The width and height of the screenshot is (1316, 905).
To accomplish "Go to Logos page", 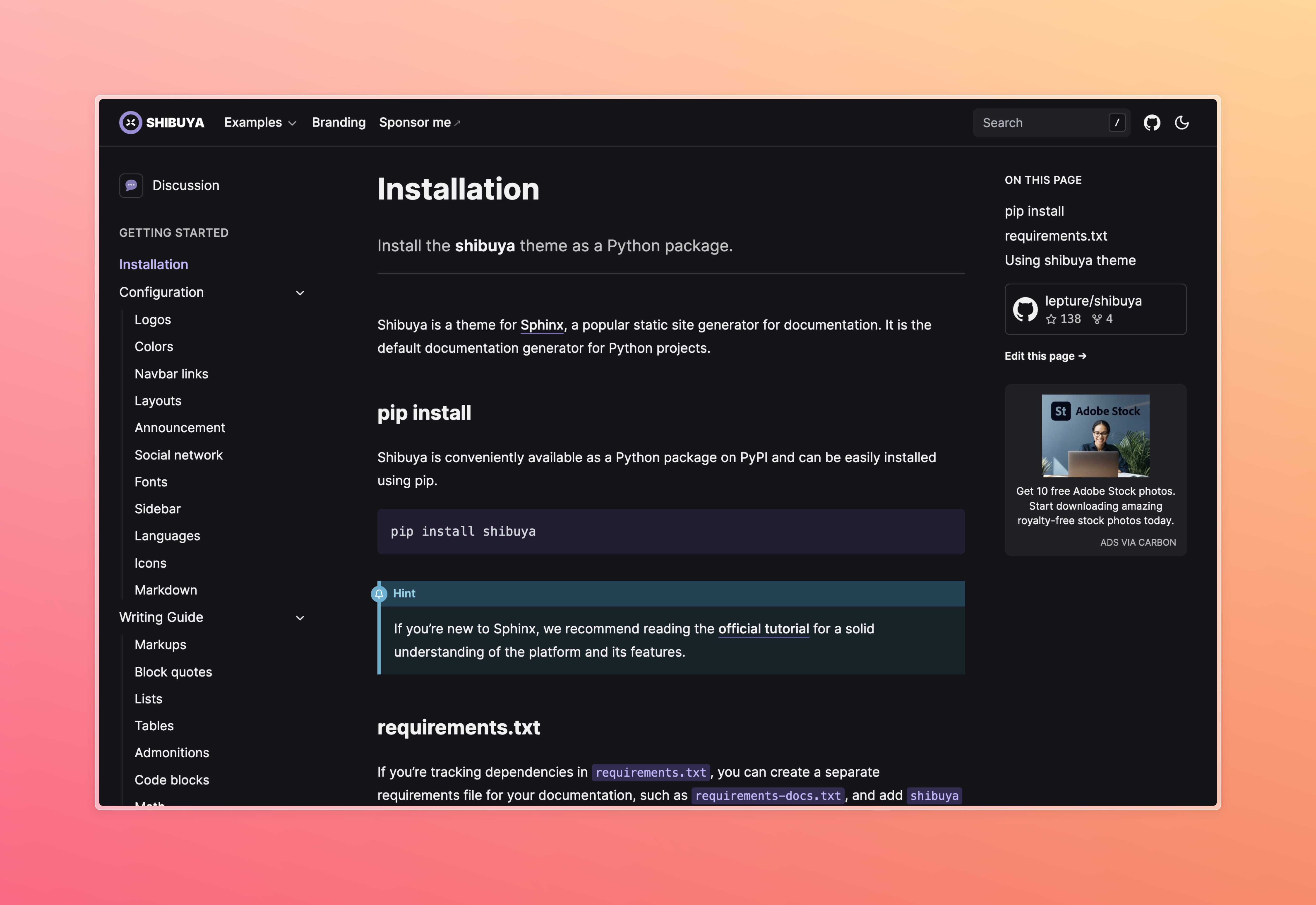I will coord(153,319).
